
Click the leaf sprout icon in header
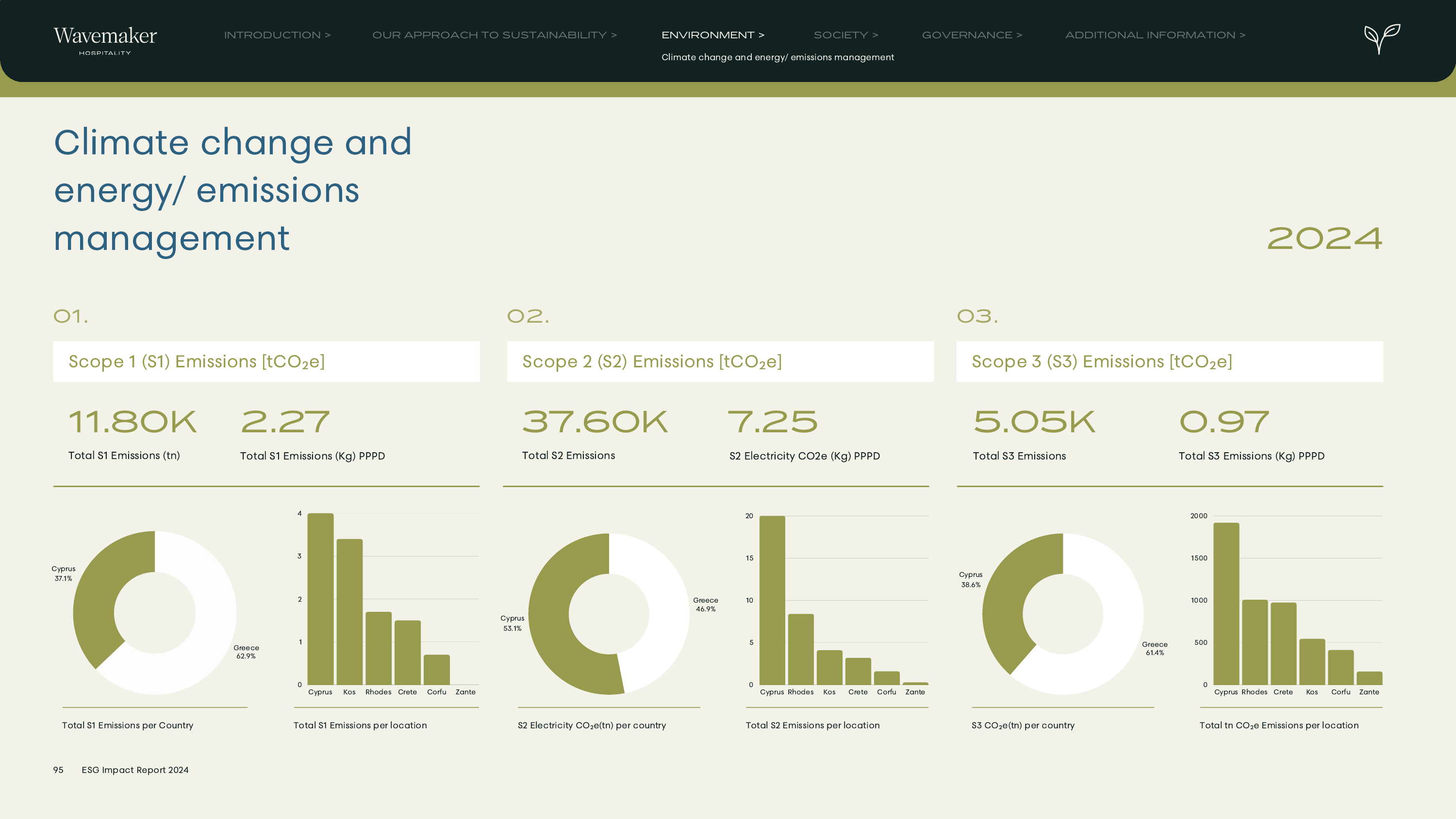[1382, 38]
